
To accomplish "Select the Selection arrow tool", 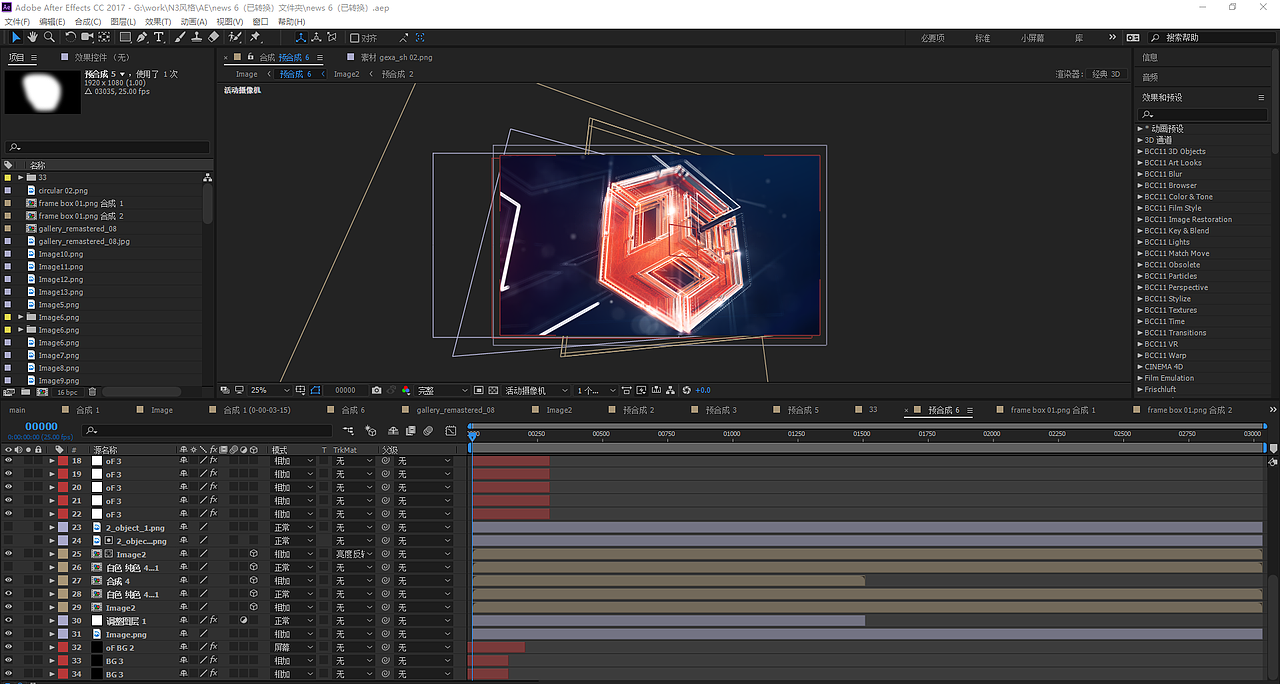I will coord(16,37).
